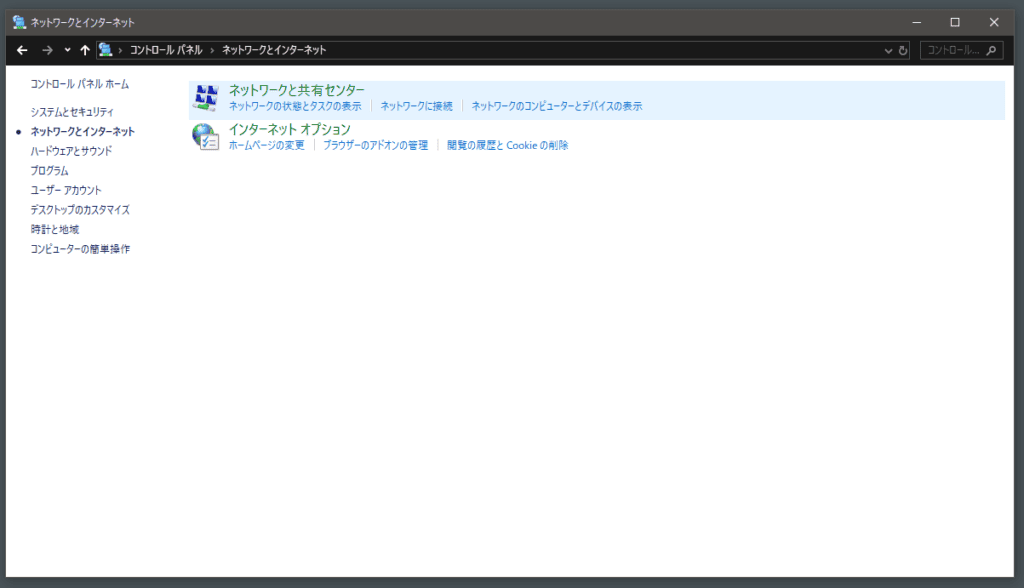
Task: Close the control panel window
Action: click(x=994, y=22)
